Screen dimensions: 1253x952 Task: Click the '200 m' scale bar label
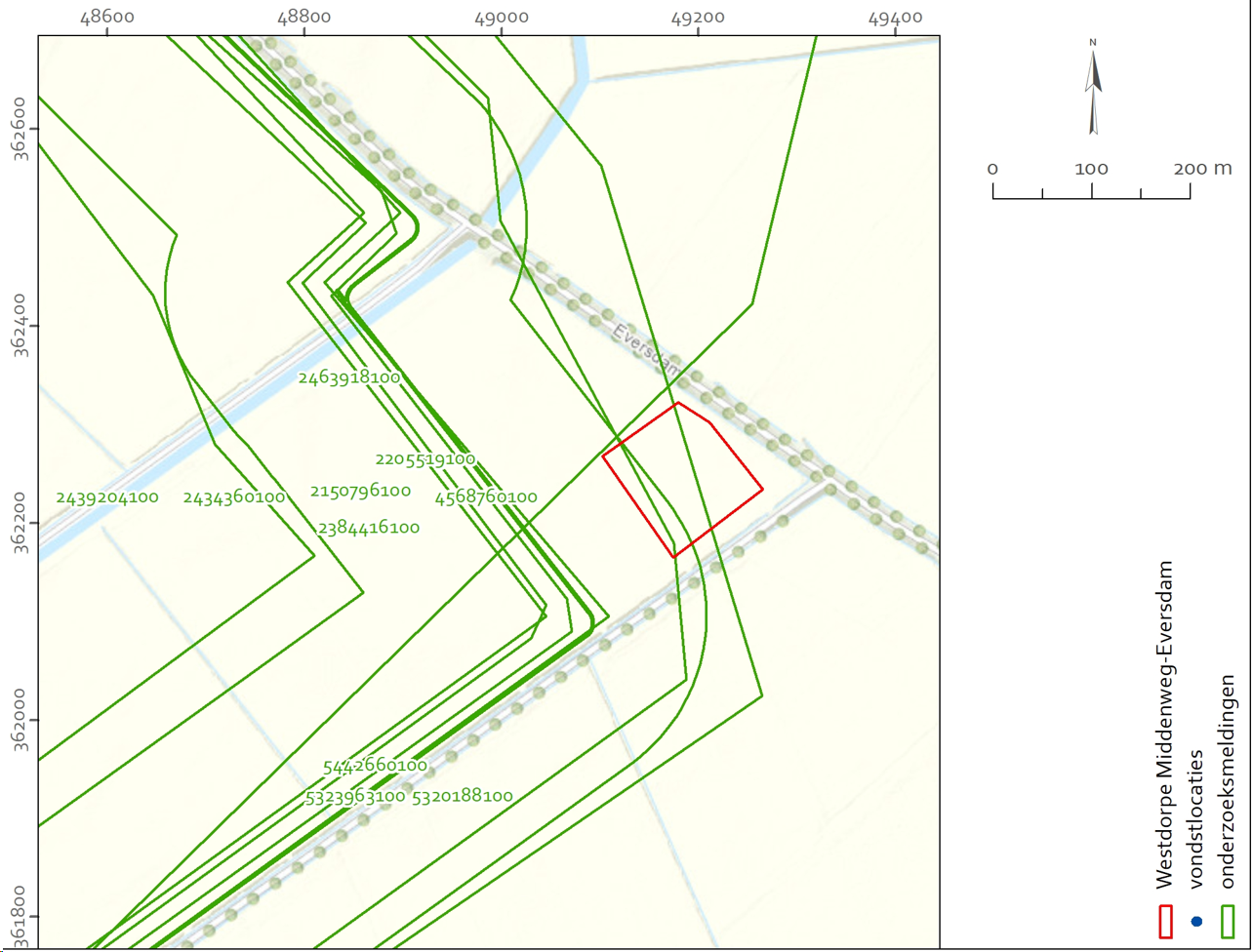pos(1203,168)
